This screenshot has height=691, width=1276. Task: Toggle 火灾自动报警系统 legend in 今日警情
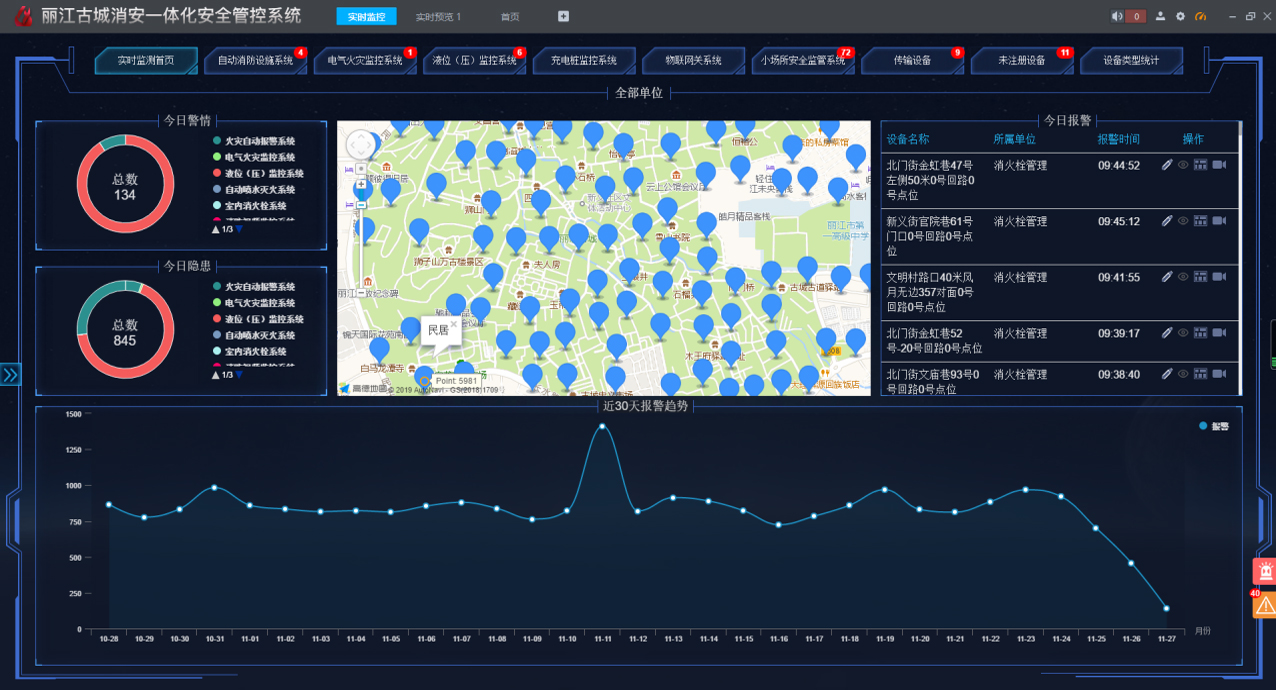pos(253,141)
